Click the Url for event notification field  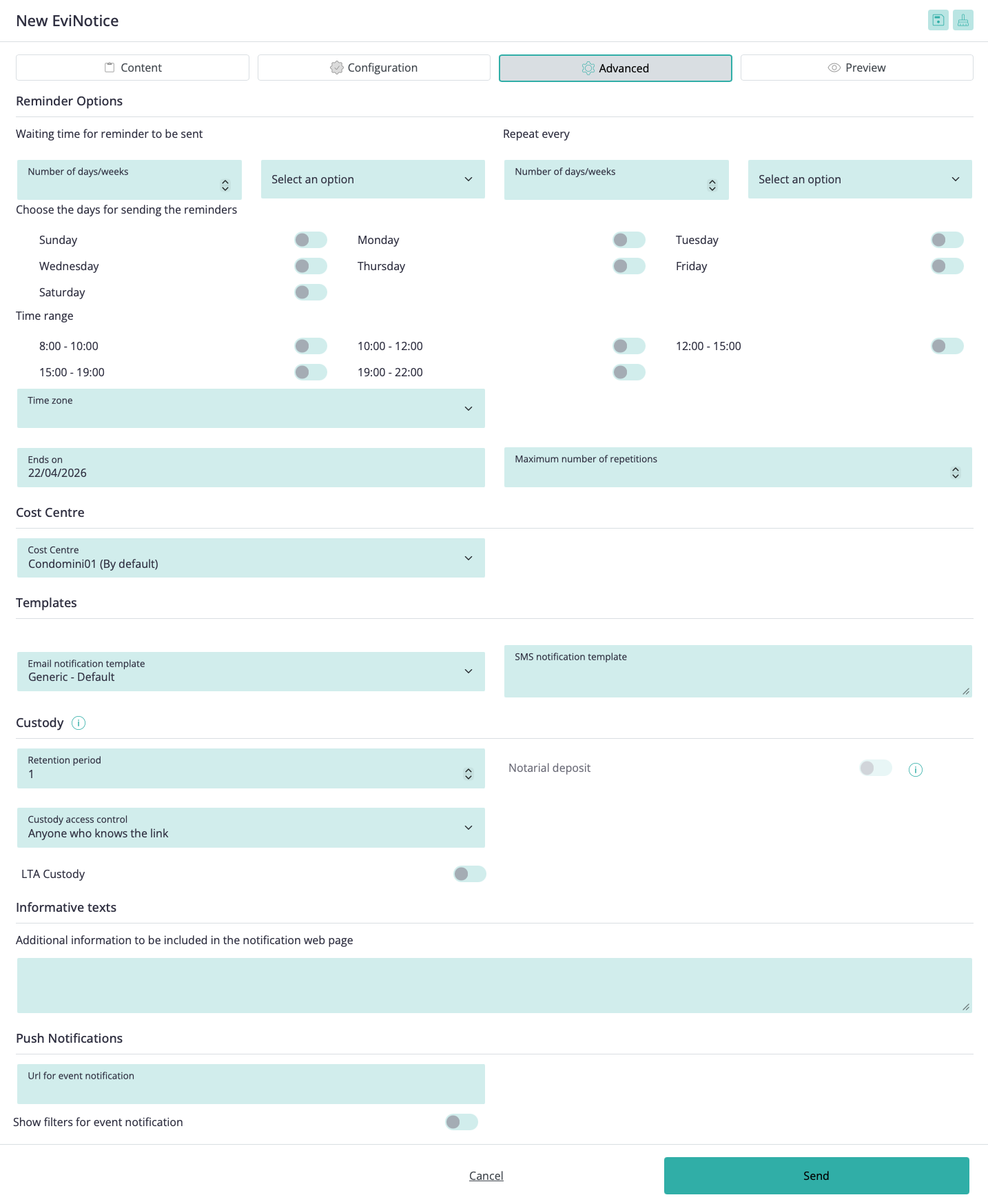[x=251, y=1083]
